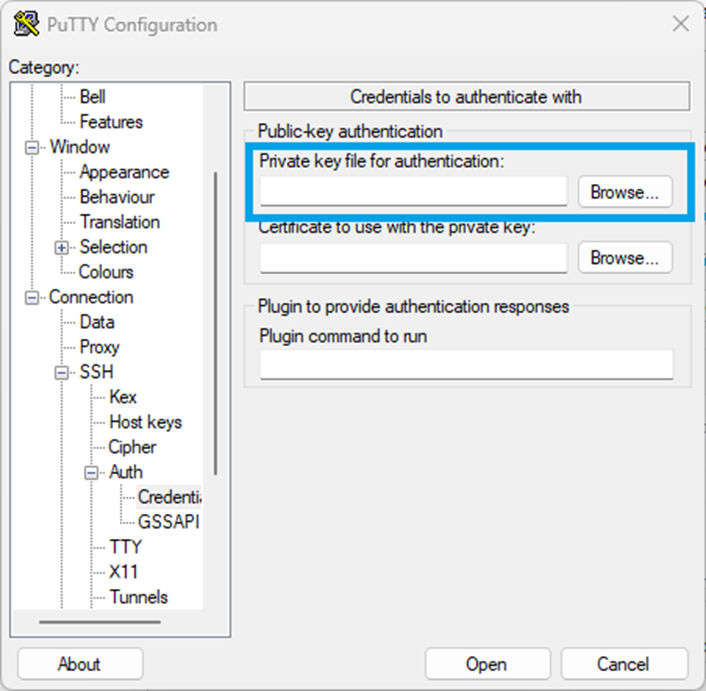Select Proxy settings
The image size is (706, 691).
[100, 348]
